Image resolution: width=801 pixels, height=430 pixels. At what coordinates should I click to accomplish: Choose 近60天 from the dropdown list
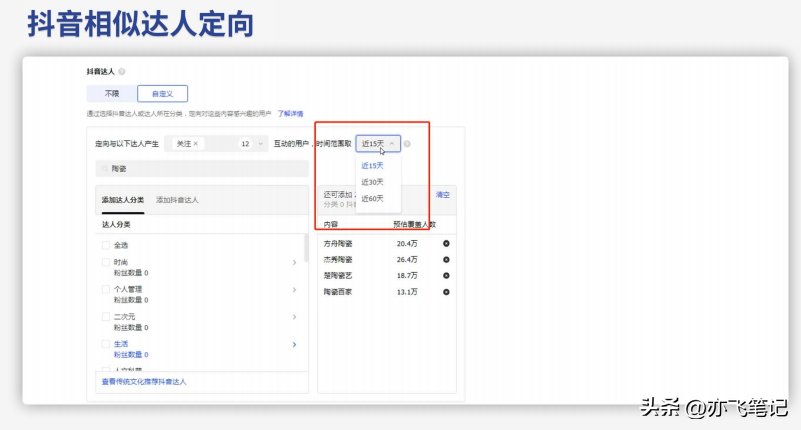coord(372,198)
